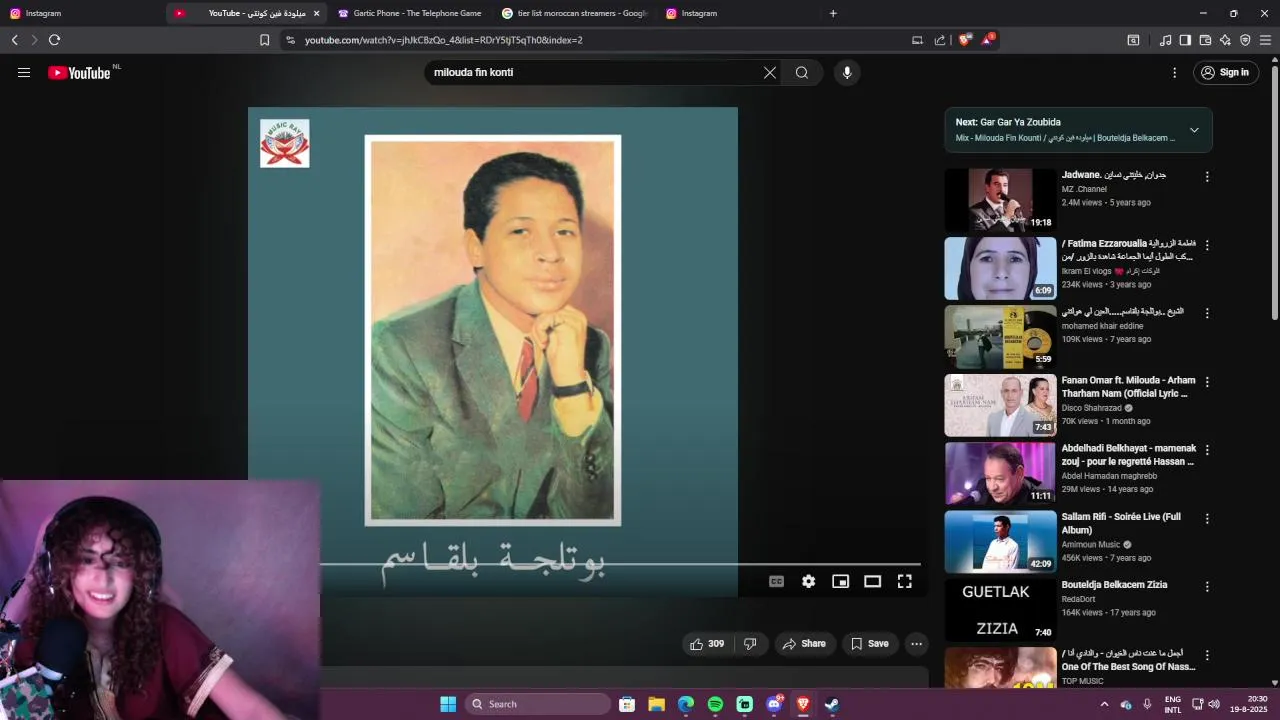Image resolution: width=1280 pixels, height=720 pixels.
Task: Switch to Gartic Phone tab
Action: coord(410,13)
